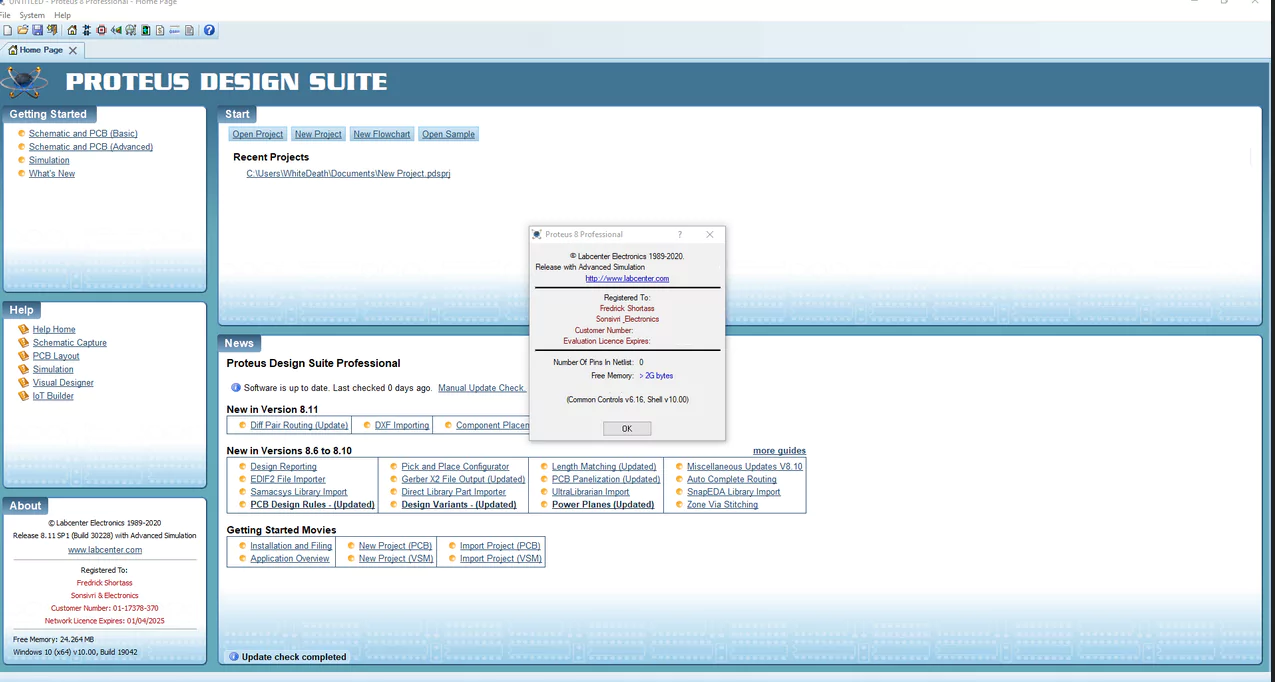
Task: Open the recent New Project.pdsprj file link
Action: (x=348, y=174)
